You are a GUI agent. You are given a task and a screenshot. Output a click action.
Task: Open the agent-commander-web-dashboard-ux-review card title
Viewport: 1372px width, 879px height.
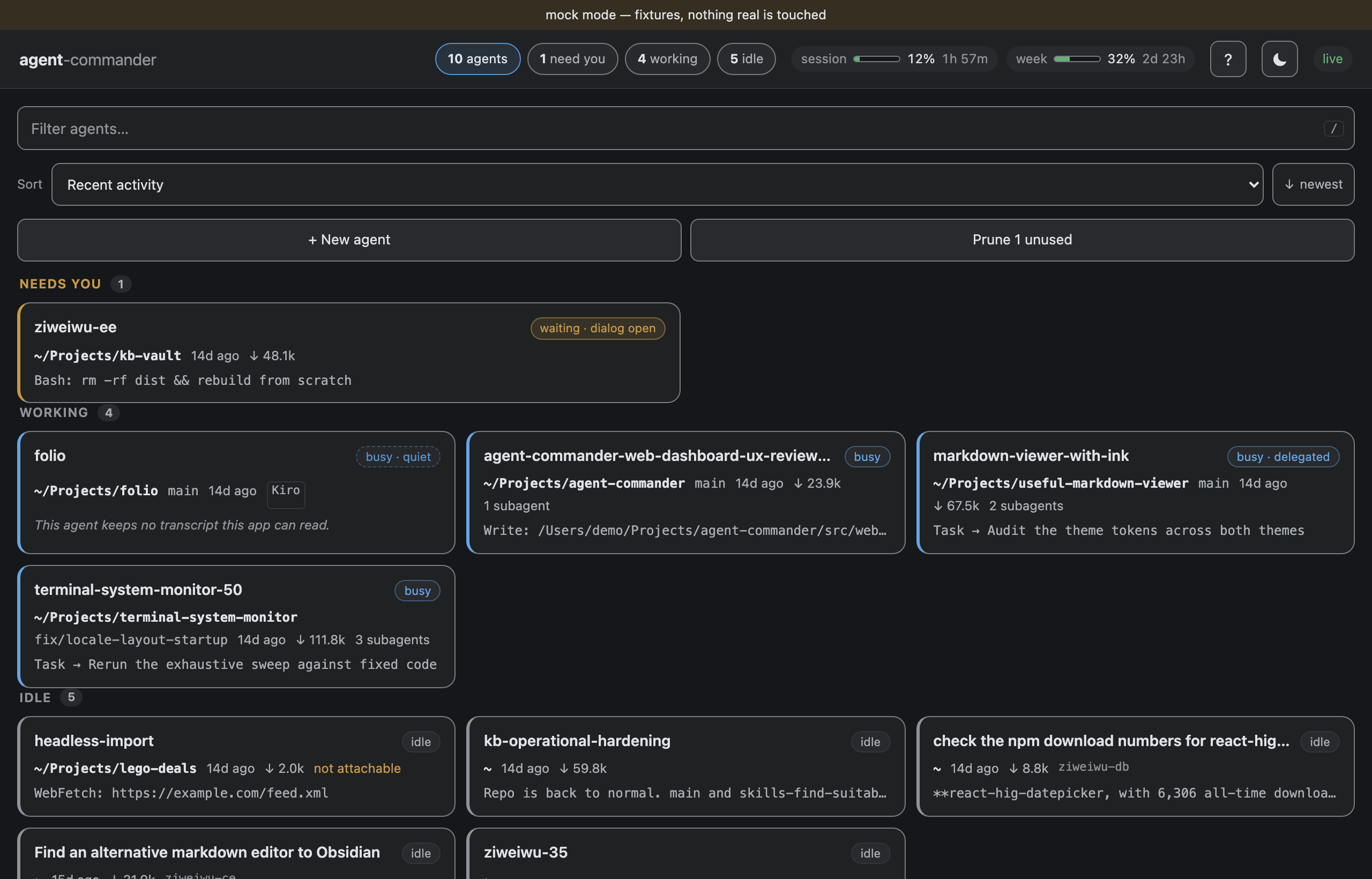(x=657, y=456)
